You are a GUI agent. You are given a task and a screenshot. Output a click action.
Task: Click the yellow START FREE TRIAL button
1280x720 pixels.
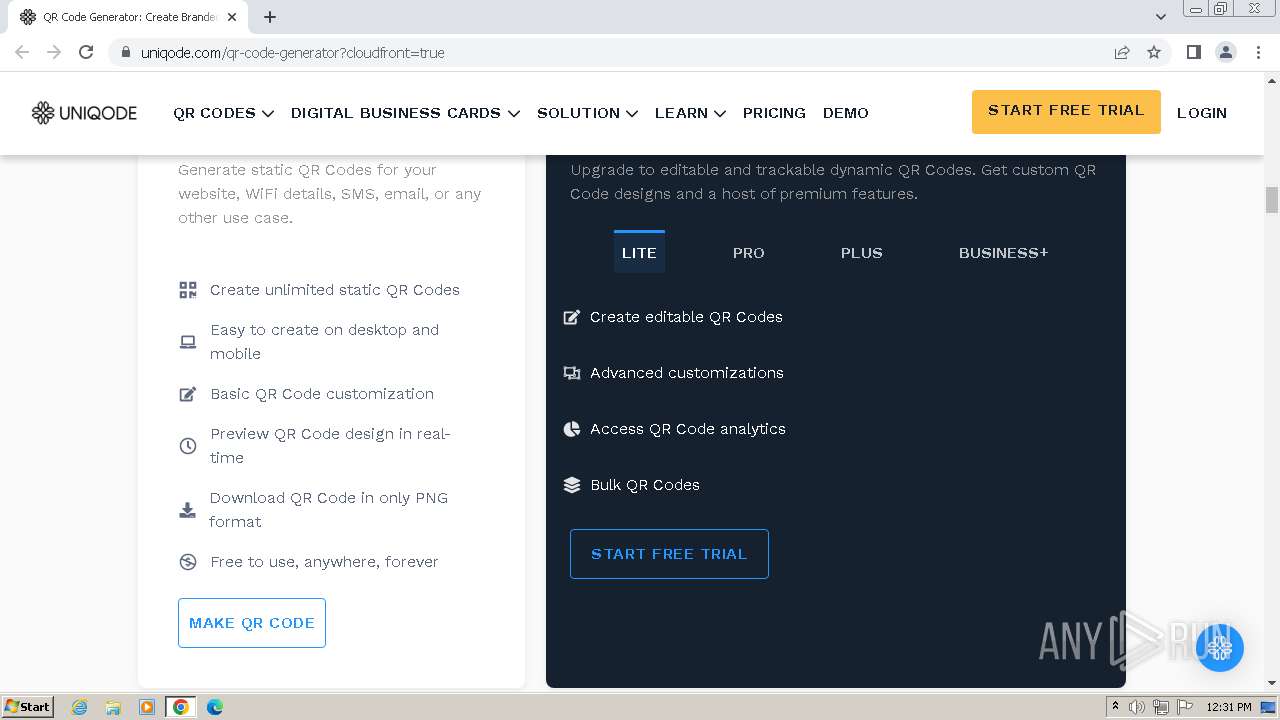pyautogui.click(x=1066, y=111)
